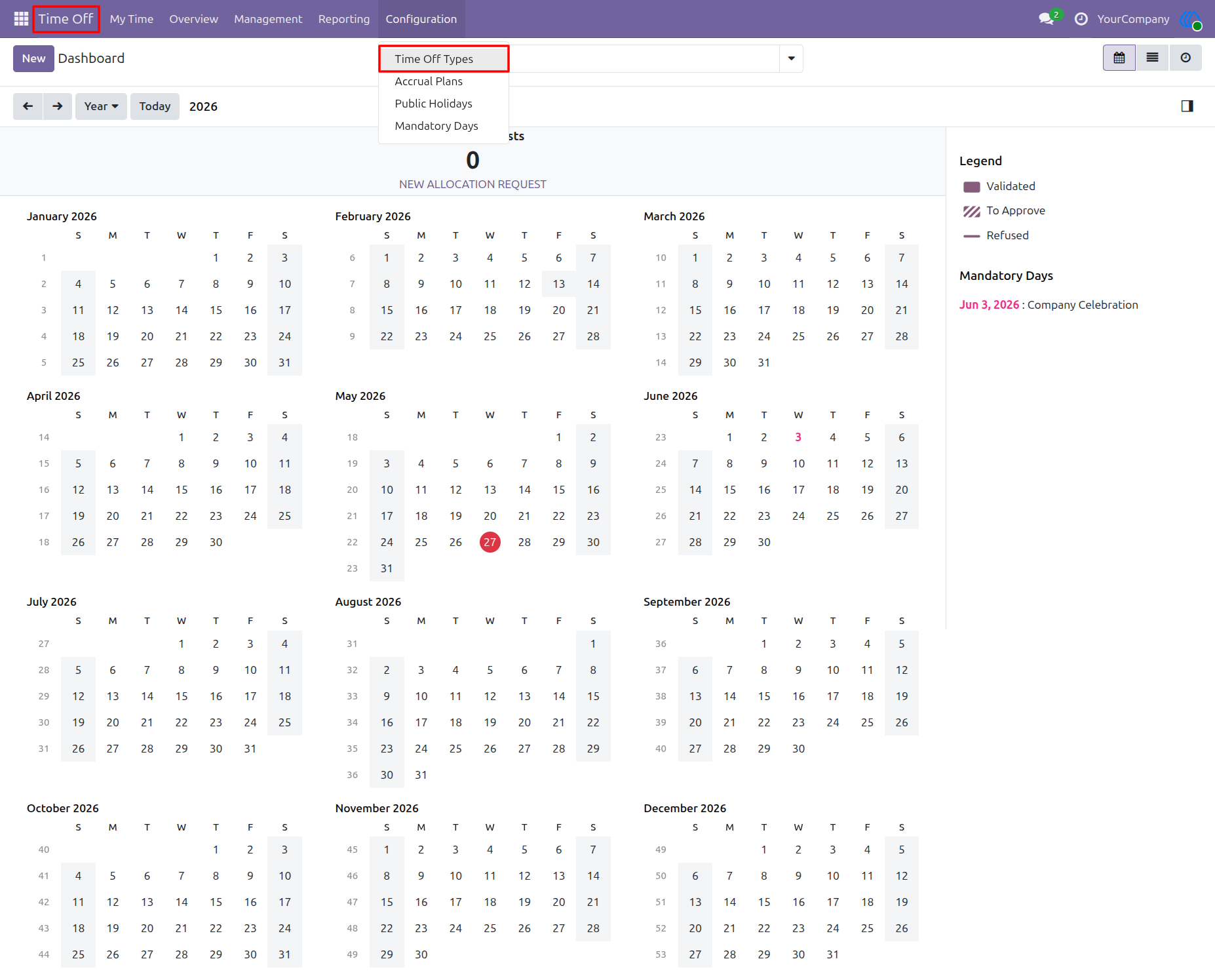Select Accrual Plans menu entry

(444, 81)
